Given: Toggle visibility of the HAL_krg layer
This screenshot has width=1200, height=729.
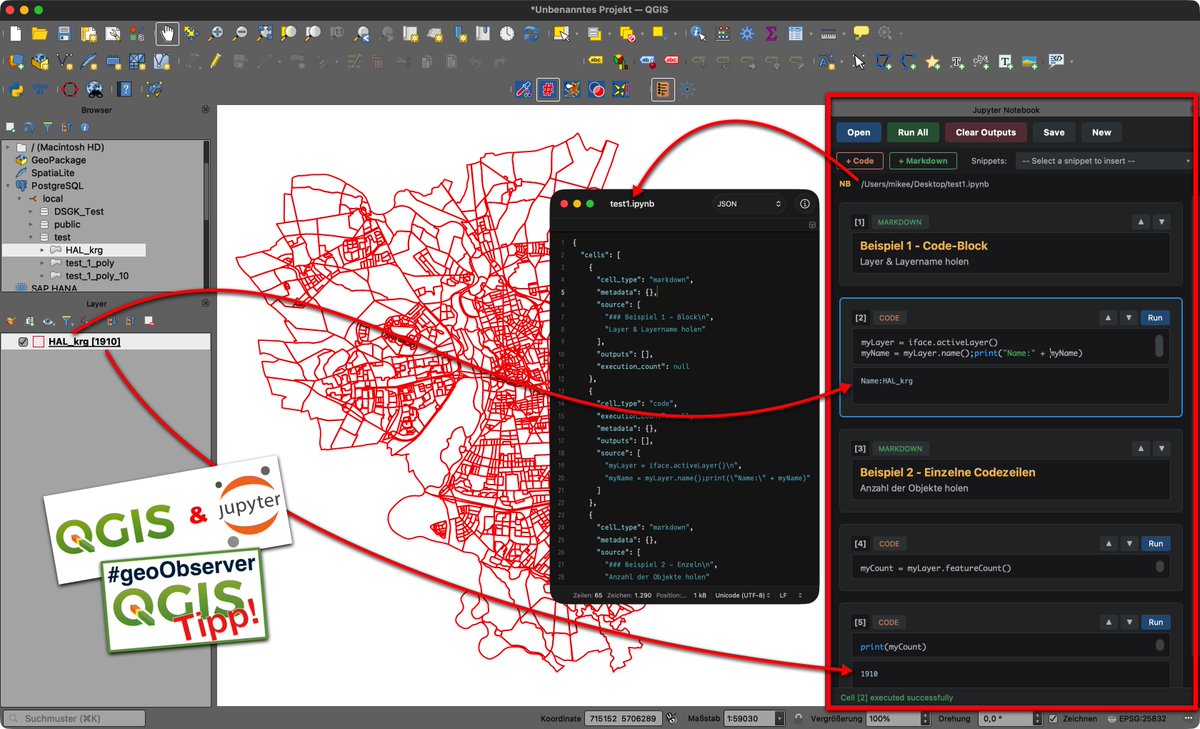Looking at the screenshot, I should [x=25, y=340].
